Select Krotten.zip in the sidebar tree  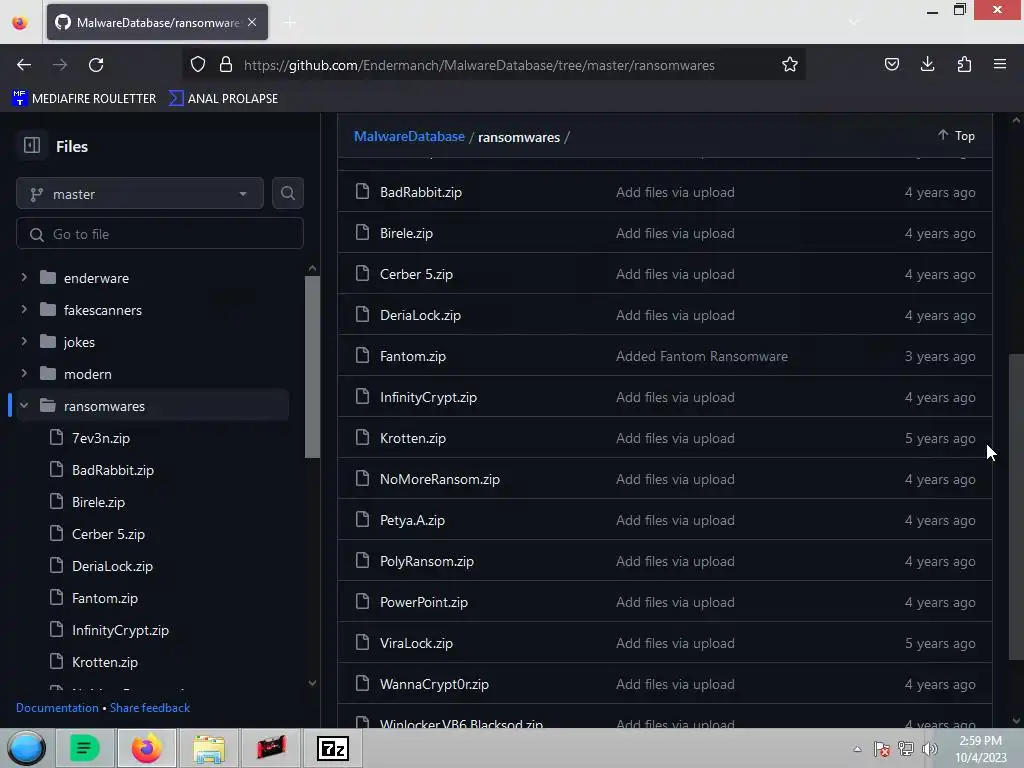104,662
